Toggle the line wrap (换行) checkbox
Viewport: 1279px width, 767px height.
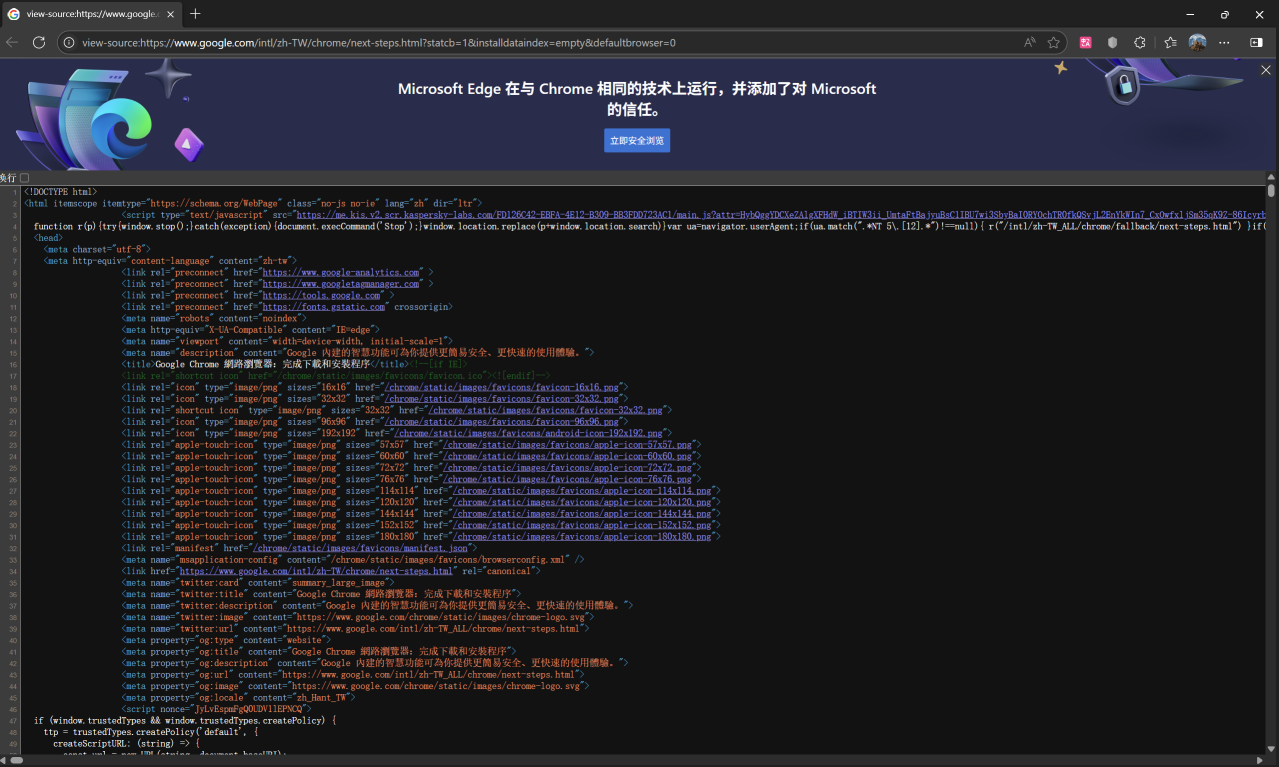pos(24,178)
